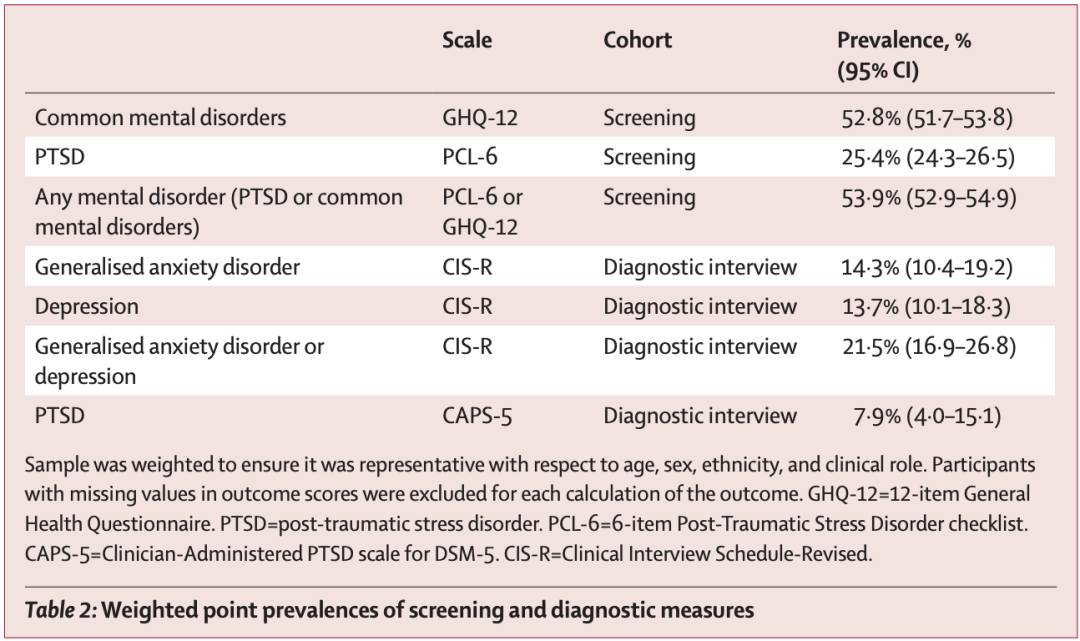Select the 13·7% (10·1–18·3) prevalence value
Screen dimensions: 1080x641
point(927,306)
